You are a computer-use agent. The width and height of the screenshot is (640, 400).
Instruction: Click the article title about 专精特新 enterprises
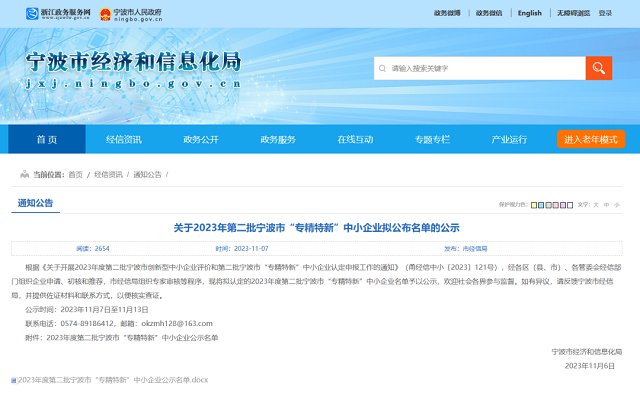[x=317, y=228]
